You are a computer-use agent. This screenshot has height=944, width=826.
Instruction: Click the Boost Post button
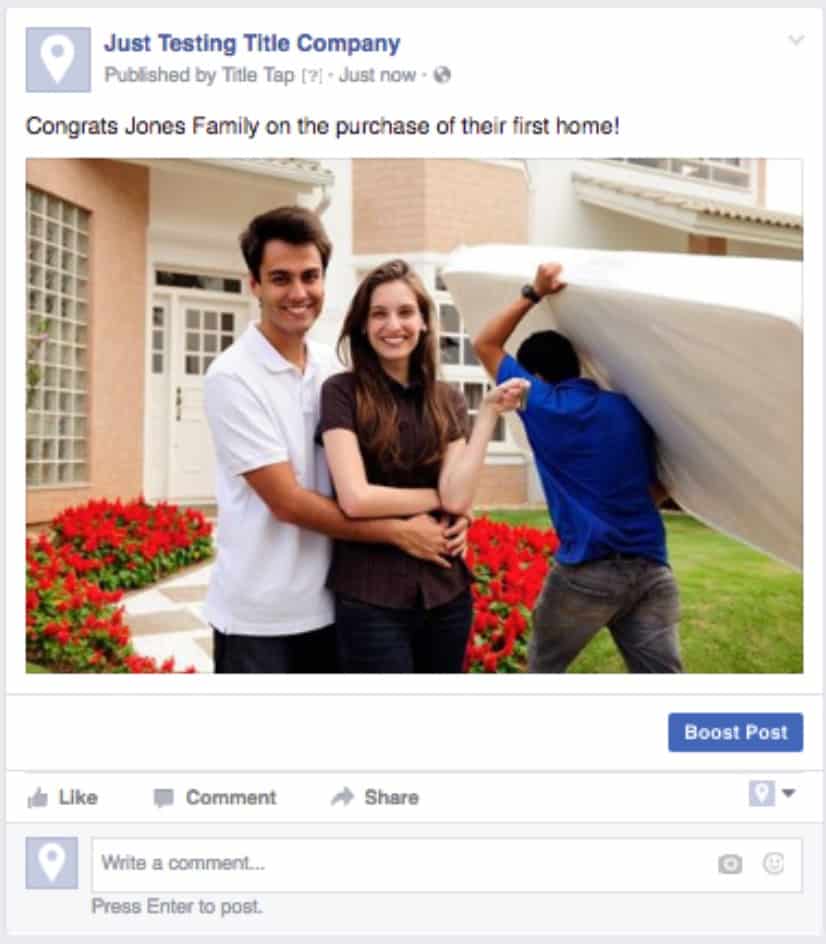coord(736,732)
